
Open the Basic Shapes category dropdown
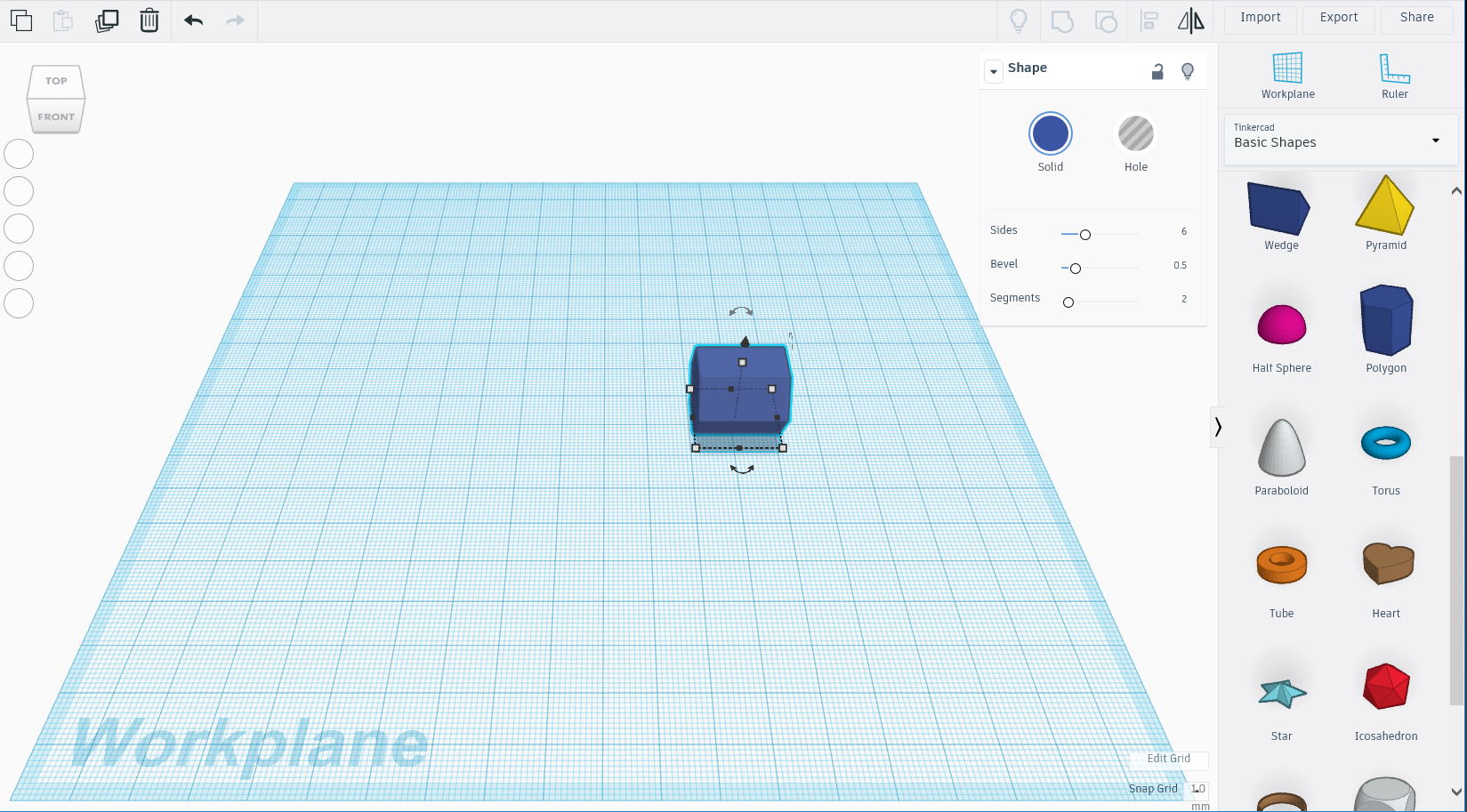[x=1341, y=141]
